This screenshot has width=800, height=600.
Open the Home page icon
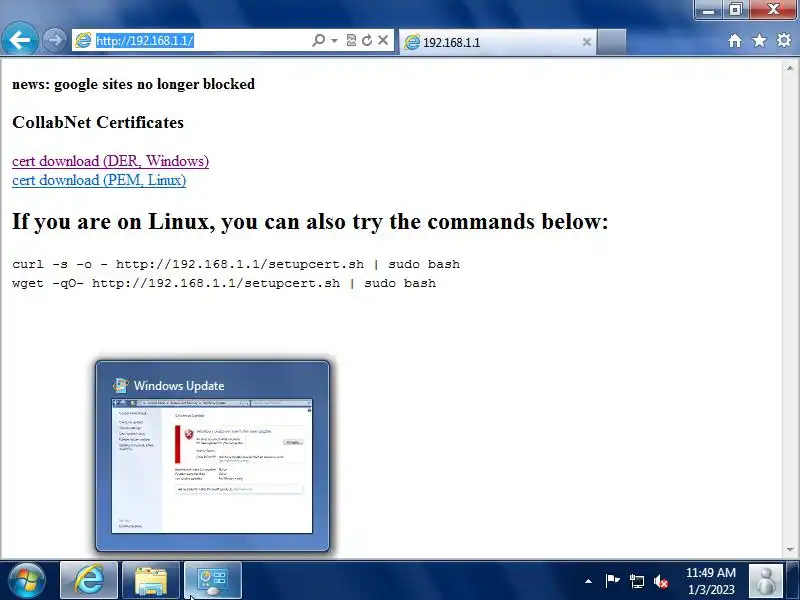click(x=735, y=40)
